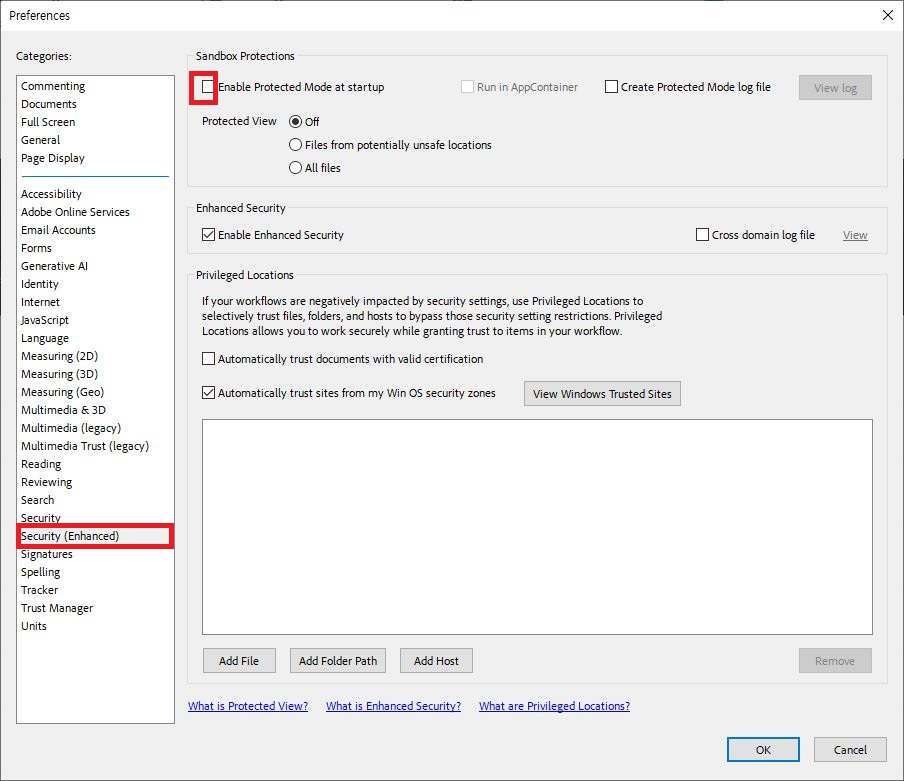Image resolution: width=904 pixels, height=781 pixels.
Task: Open Tracker category
Action: 39,590
